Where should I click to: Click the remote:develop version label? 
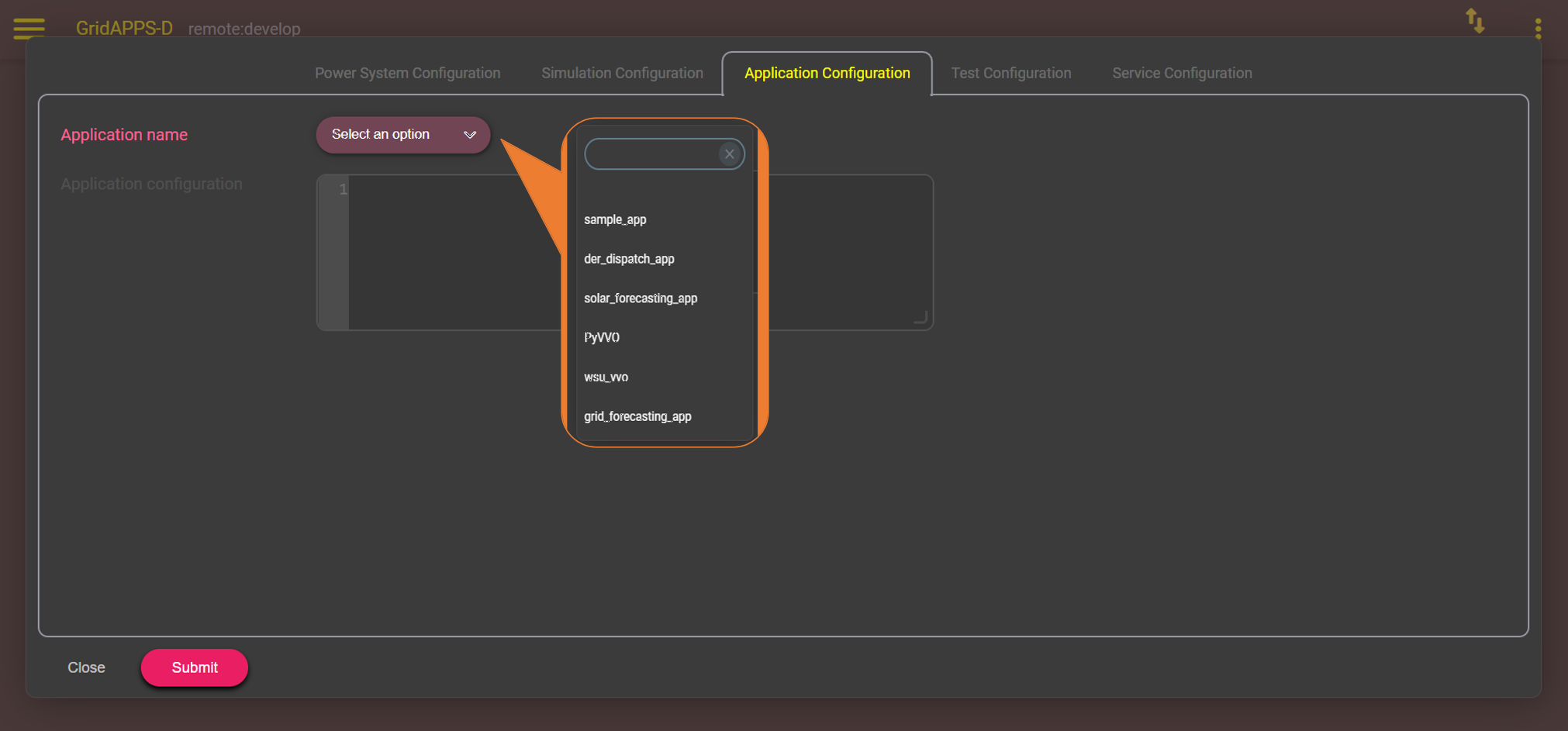click(x=244, y=29)
